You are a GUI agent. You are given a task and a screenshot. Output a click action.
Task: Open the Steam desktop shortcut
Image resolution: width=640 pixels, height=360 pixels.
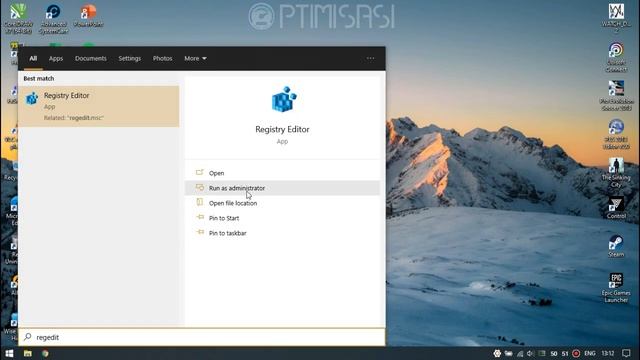click(616, 246)
